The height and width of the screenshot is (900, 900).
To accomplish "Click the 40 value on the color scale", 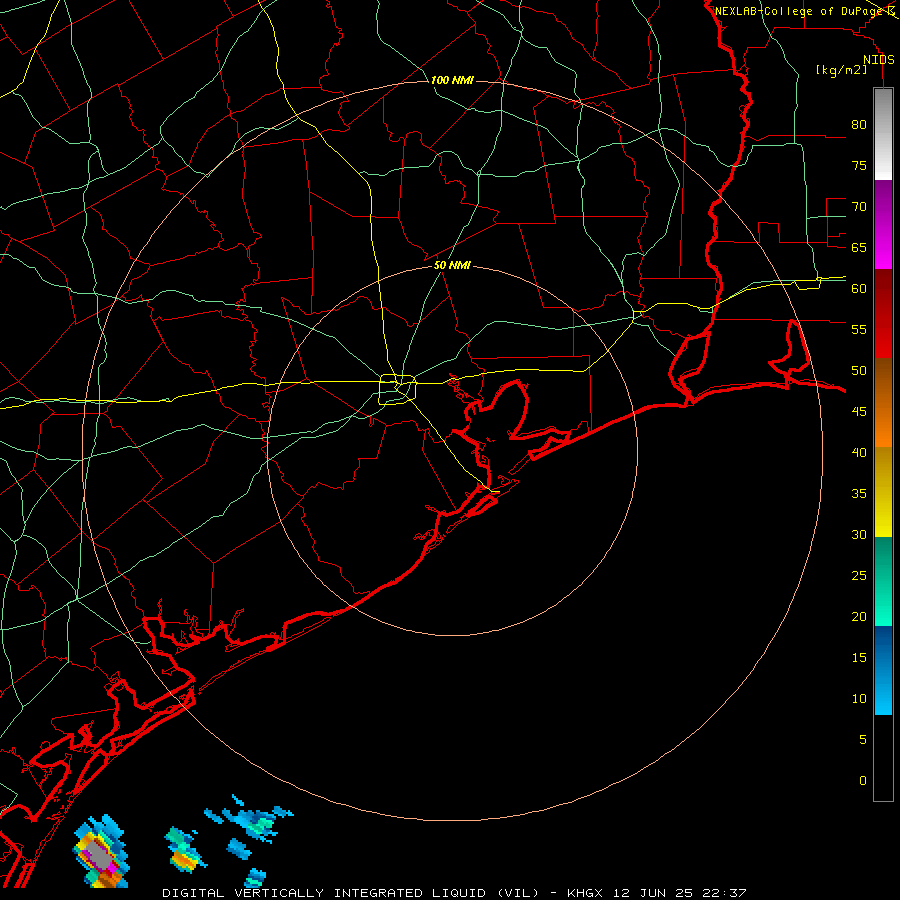I will pos(859,452).
